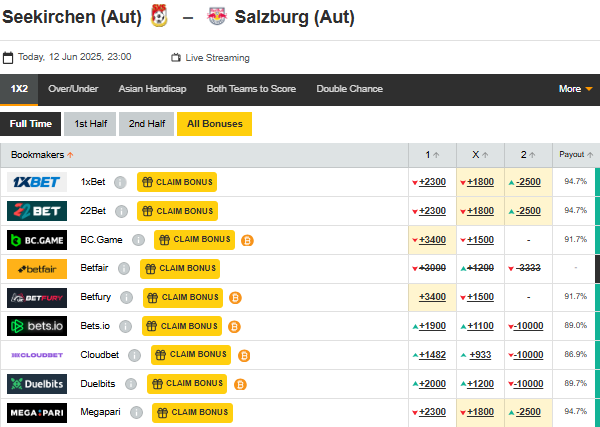Expand the More markets dropdown
The image size is (600, 427).
coord(575,89)
